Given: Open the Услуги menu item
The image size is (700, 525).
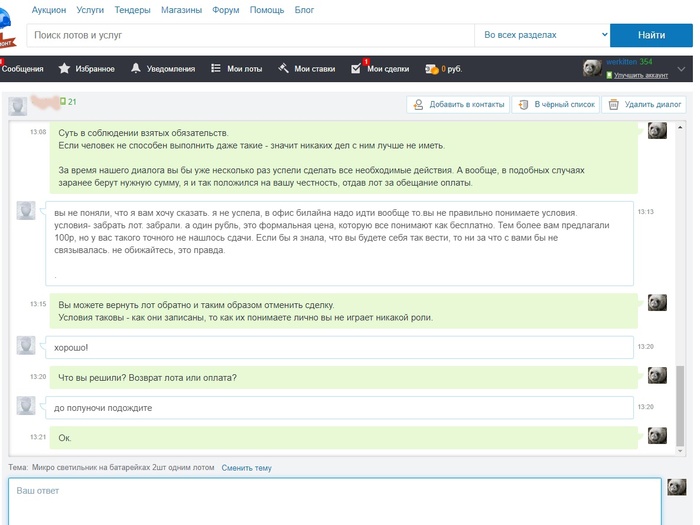Looking at the screenshot, I should pos(90,10).
